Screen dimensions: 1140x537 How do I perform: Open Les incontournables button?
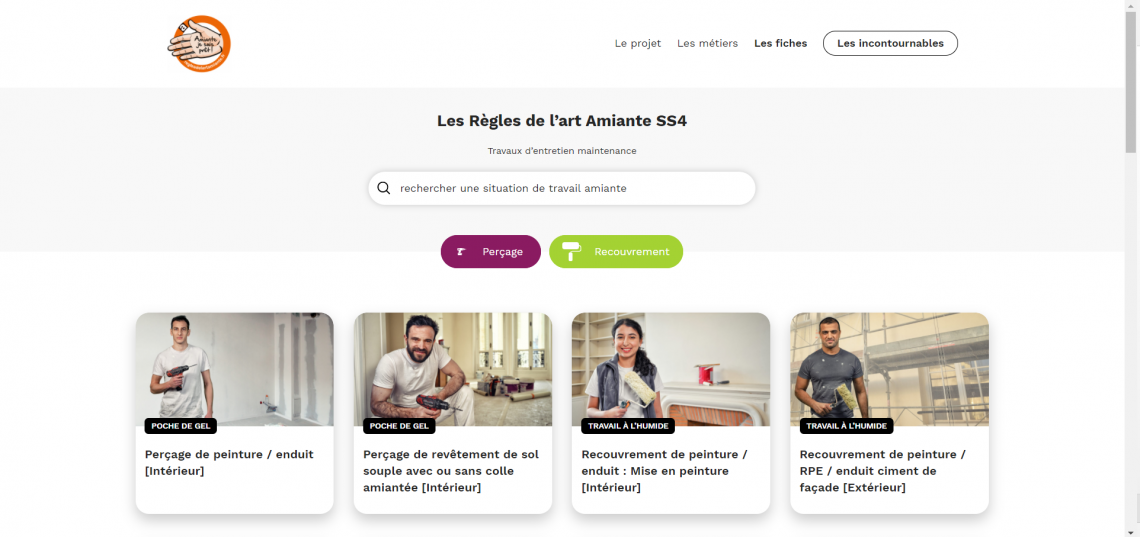890,44
